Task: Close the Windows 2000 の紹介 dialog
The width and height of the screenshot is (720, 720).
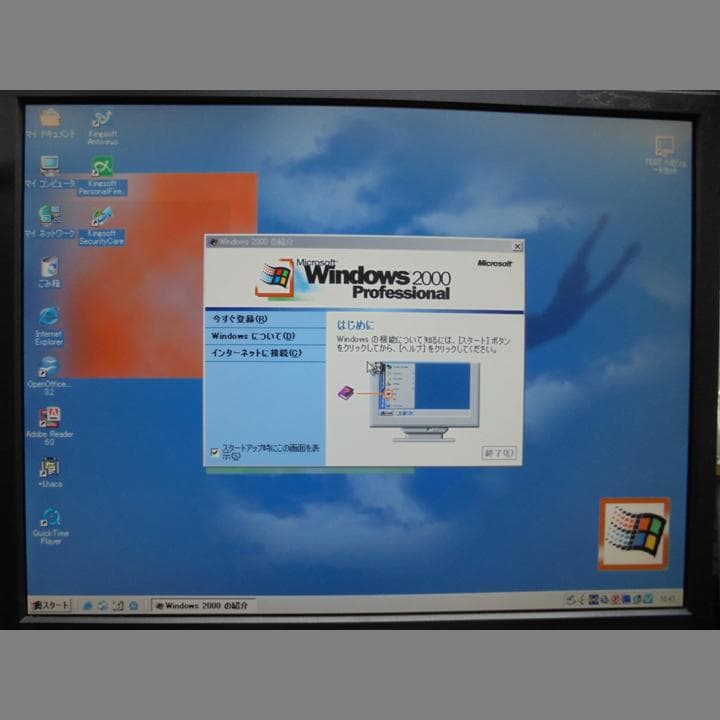Action: [x=517, y=247]
